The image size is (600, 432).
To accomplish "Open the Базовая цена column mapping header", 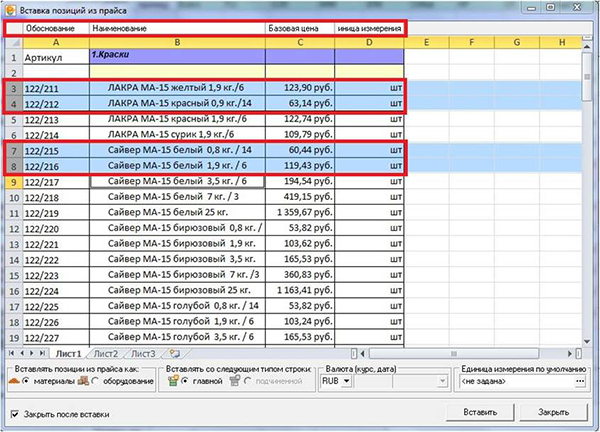I will 300,28.
